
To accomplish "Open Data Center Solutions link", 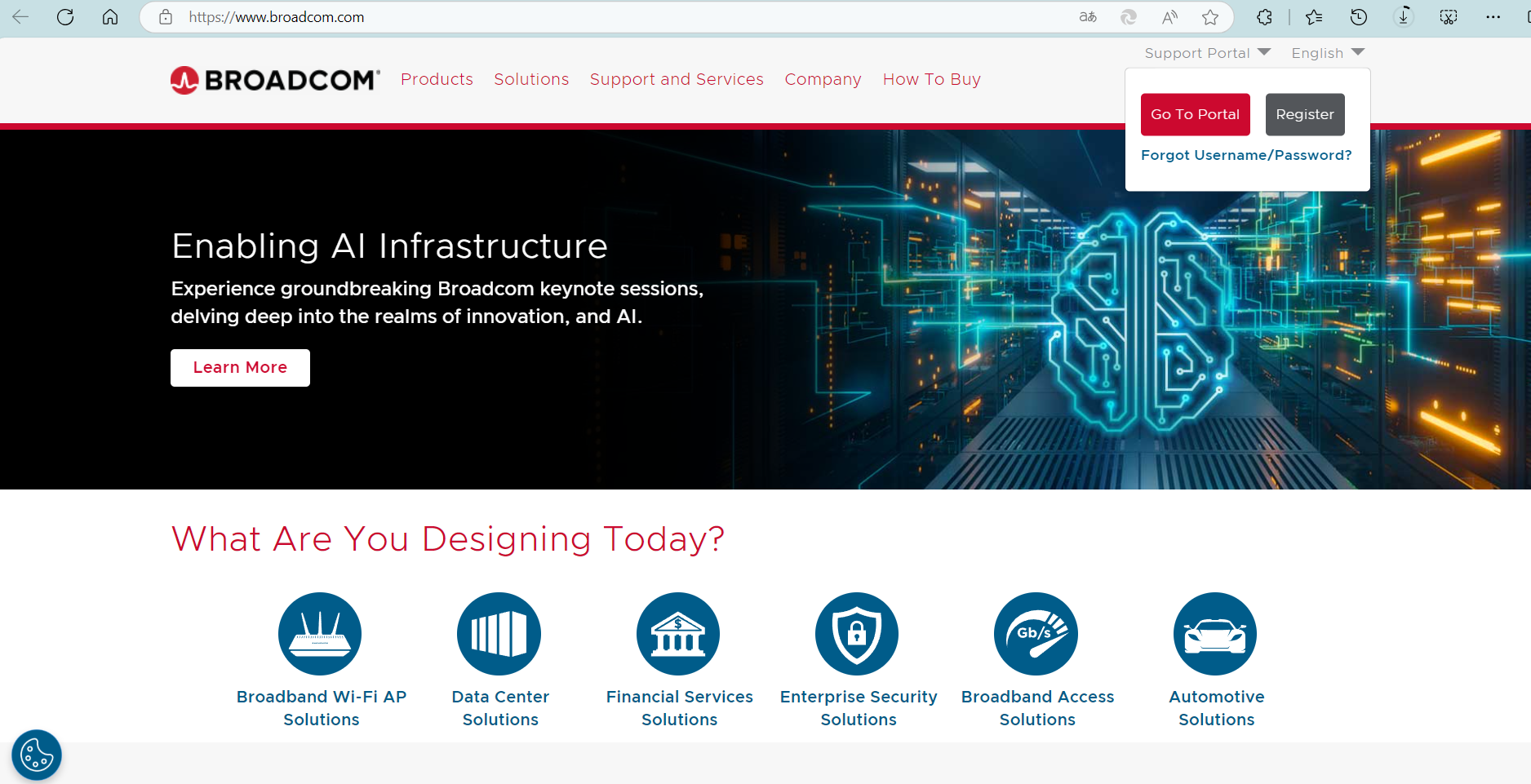I will pos(500,708).
